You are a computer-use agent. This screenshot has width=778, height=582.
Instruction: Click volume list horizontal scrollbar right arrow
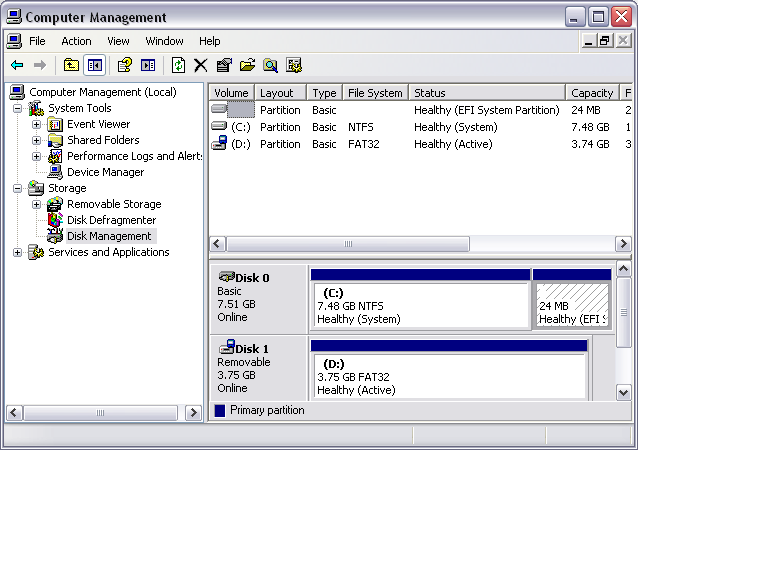[x=623, y=244]
